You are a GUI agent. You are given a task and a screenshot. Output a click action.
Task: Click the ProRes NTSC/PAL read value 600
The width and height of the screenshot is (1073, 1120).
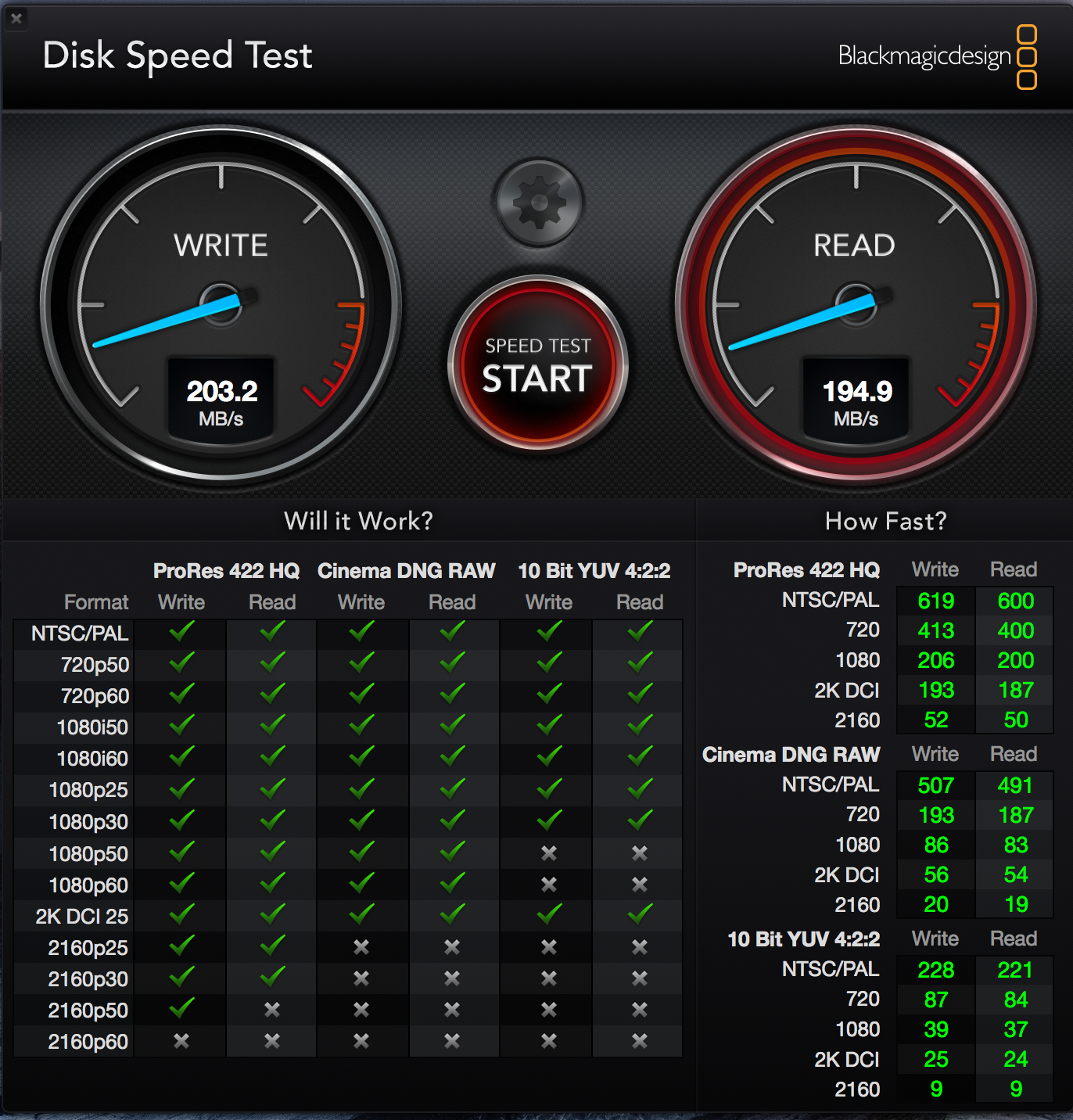pyautogui.click(x=1015, y=601)
